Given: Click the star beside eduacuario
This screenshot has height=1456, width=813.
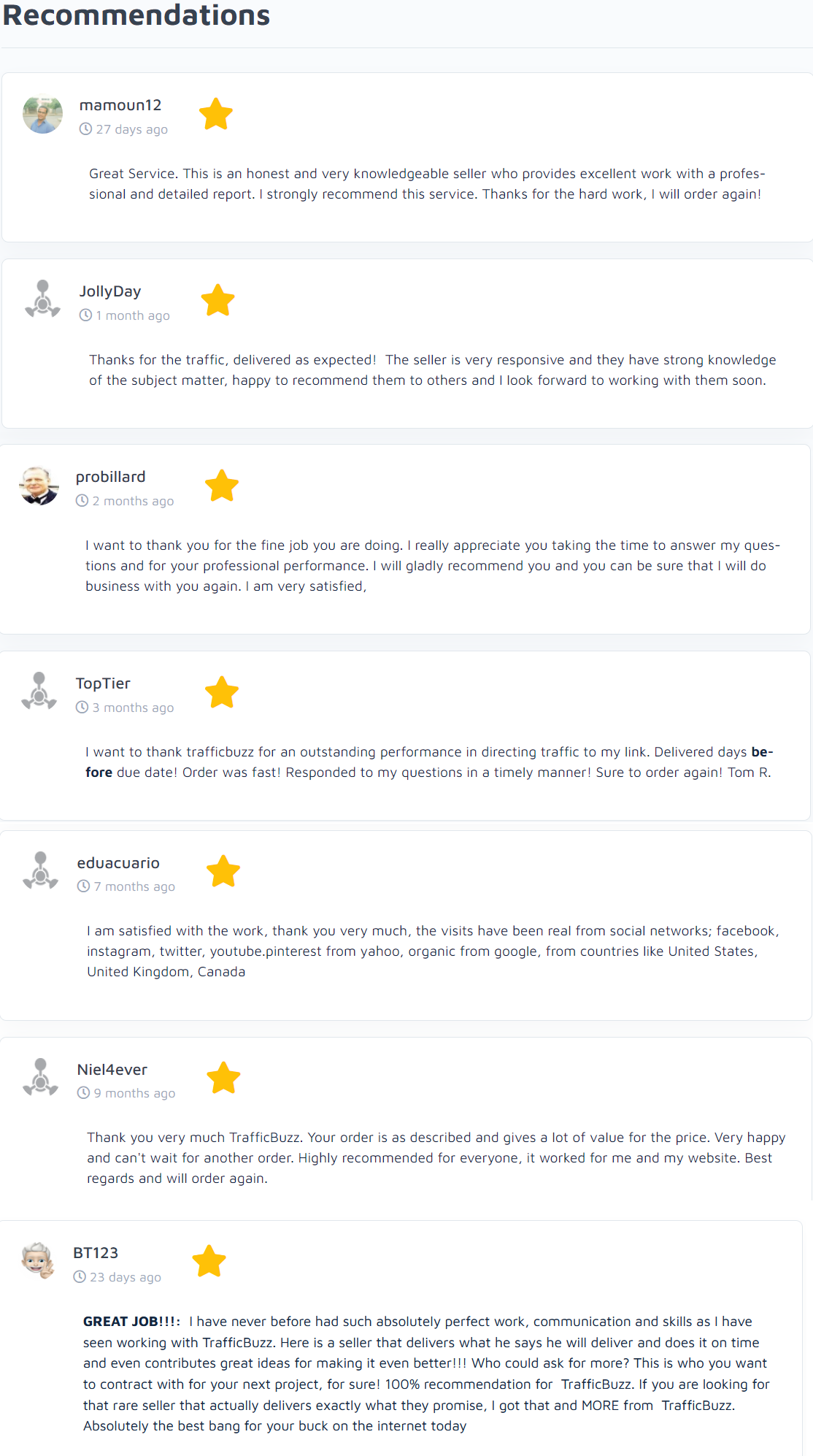Looking at the screenshot, I should tap(223, 871).
